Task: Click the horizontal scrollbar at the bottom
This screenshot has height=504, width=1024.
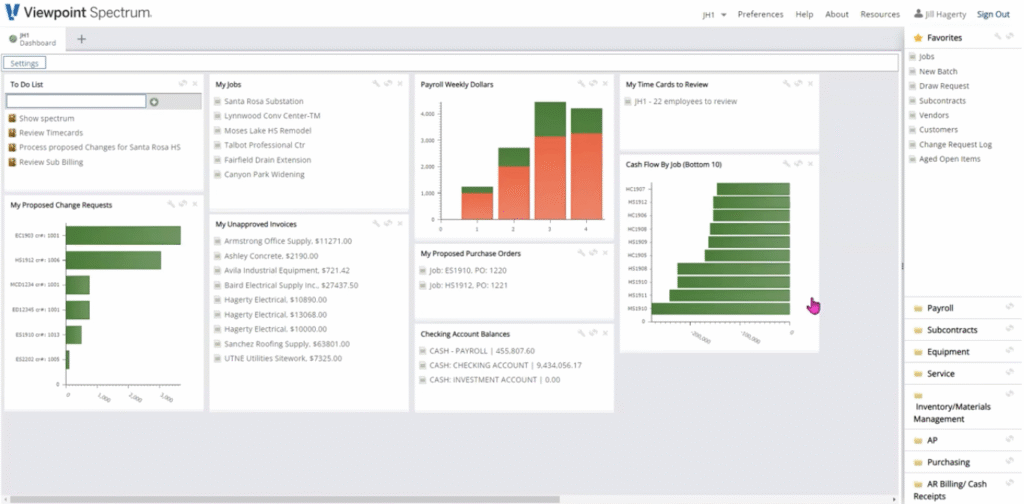Action: (x=285, y=499)
